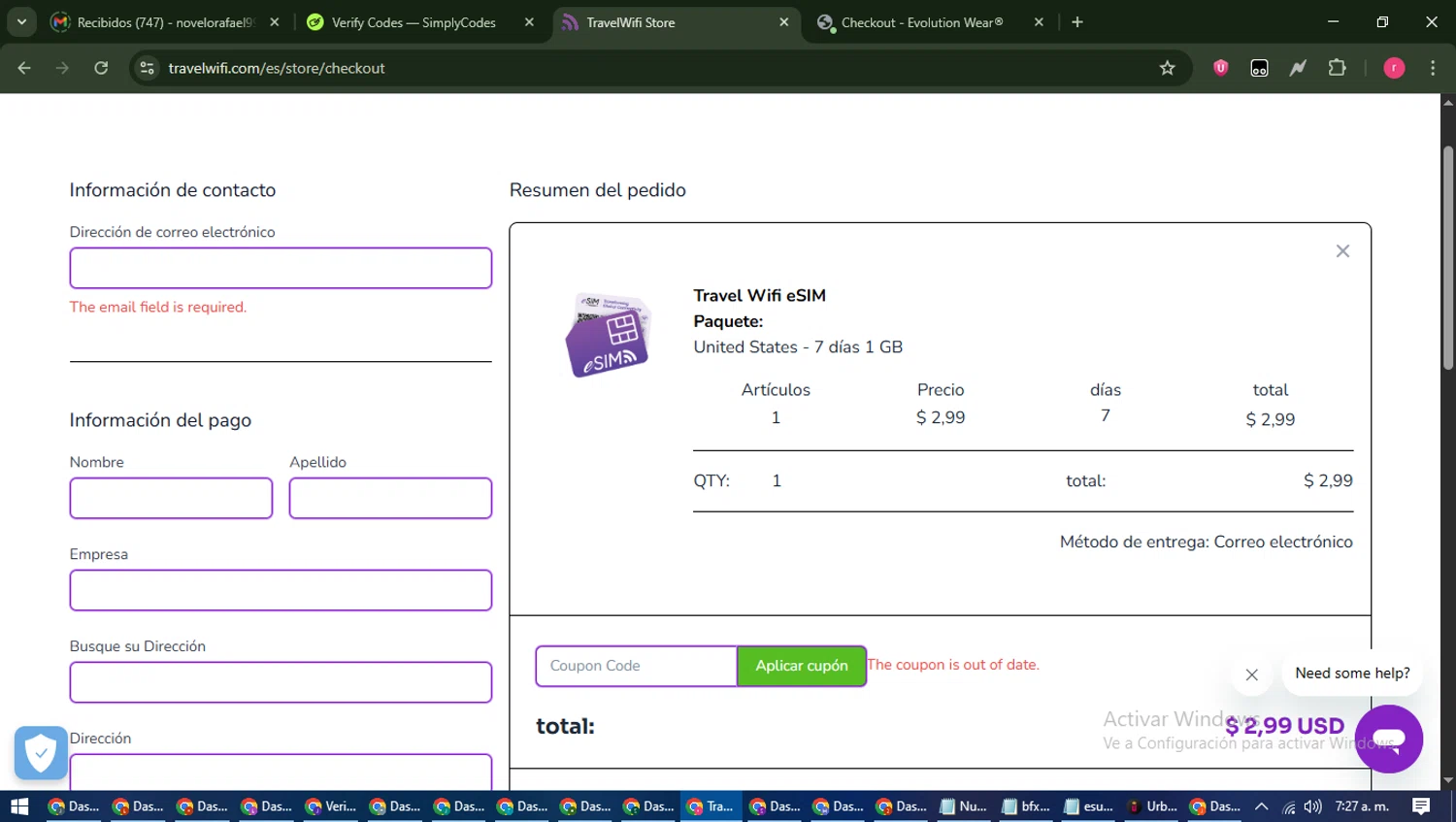Open the uBlock shield extension
Viewport: 1456px width, 822px height.
coord(1221,68)
